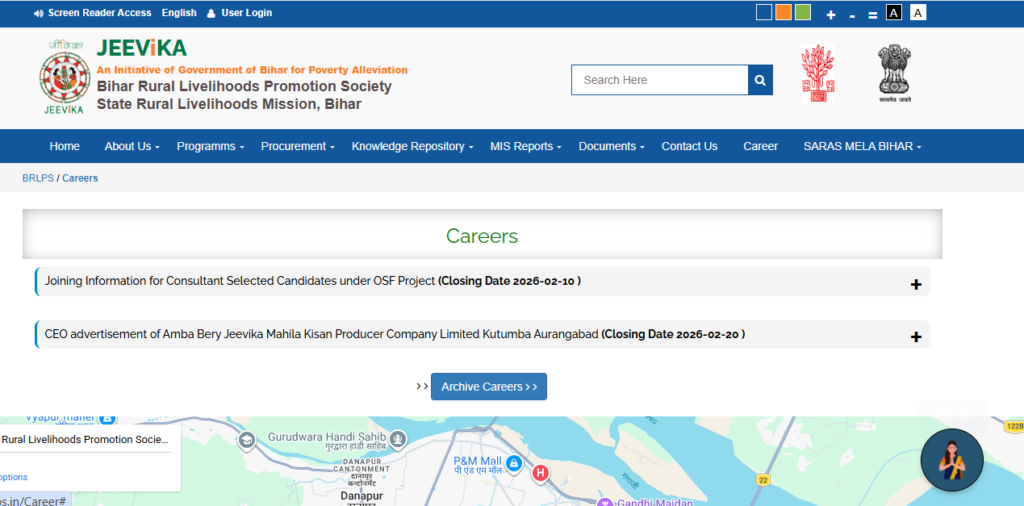Click the 'Closing Date 2026-02-20' text
The image size is (1024, 506).
coord(673,334)
